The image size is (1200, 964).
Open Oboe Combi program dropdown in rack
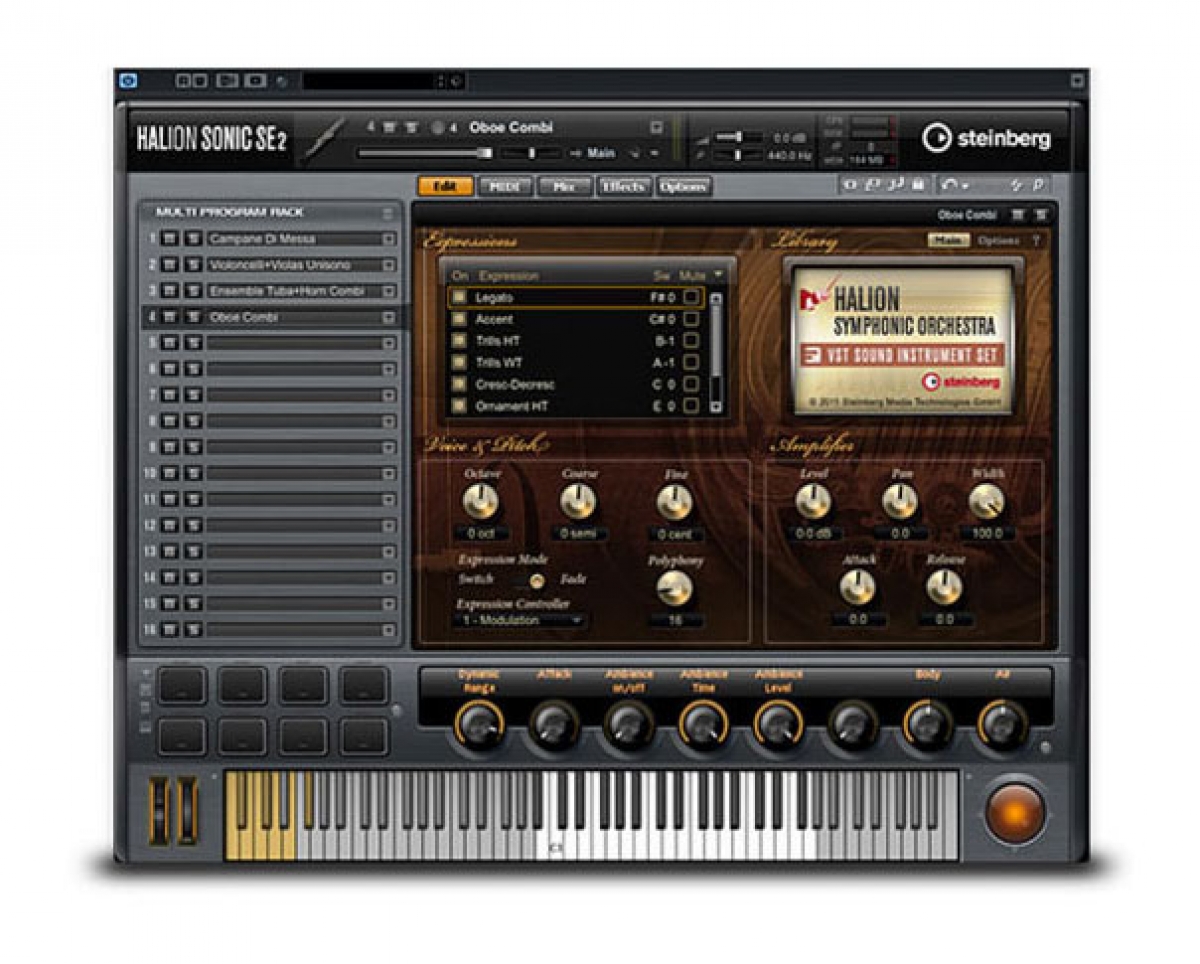click(388, 317)
